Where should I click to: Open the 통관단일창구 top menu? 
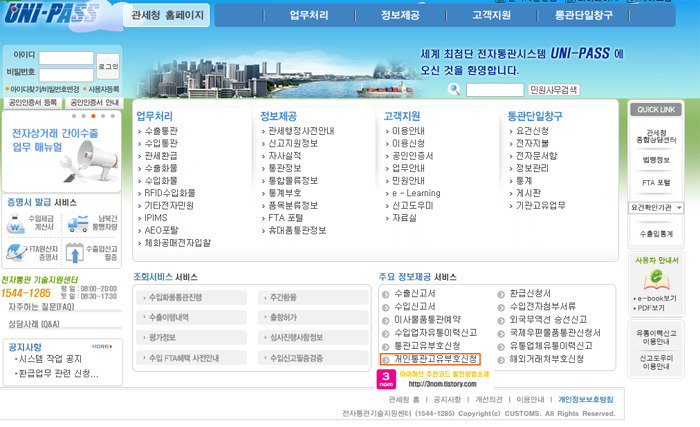click(x=583, y=15)
